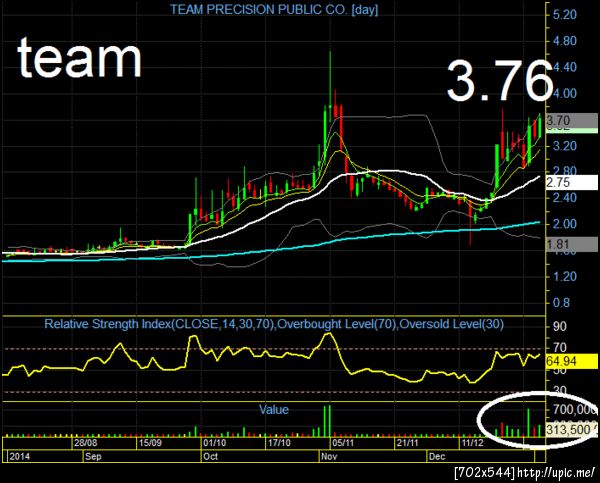
Task: Click the large team ticker text
Action: pyautogui.click(x=79, y=58)
